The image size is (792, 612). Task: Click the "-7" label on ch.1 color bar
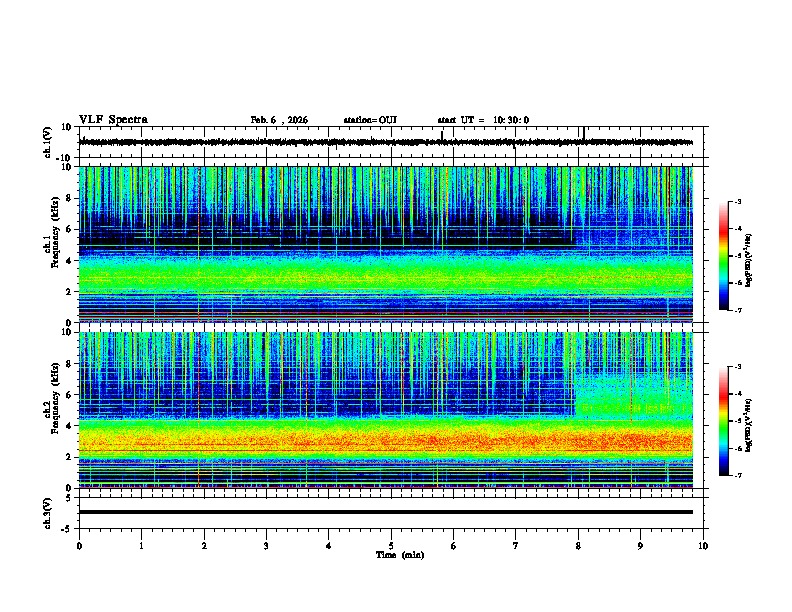pyautogui.click(x=737, y=310)
